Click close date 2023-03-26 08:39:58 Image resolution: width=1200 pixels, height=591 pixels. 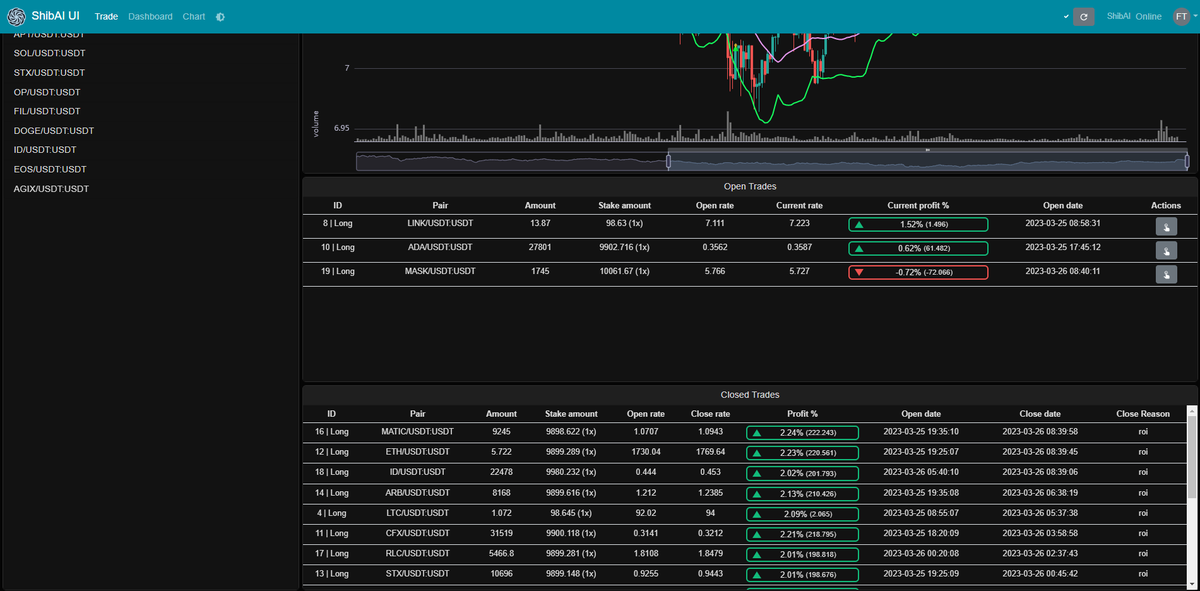pos(1041,432)
